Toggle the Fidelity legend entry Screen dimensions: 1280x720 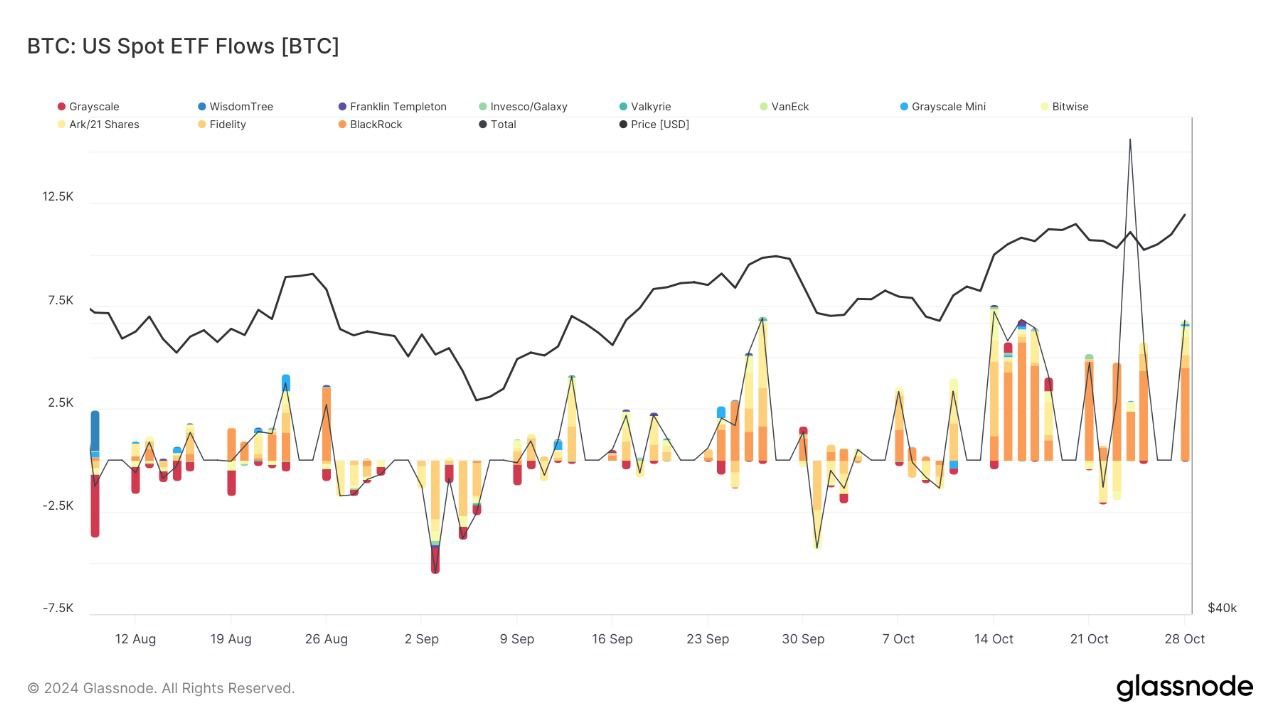click(x=222, y=124)
